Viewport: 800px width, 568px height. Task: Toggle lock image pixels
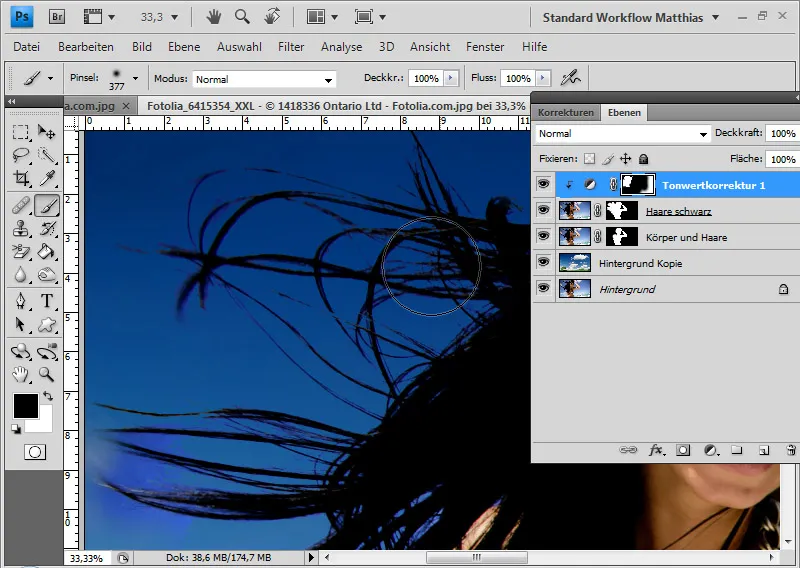(607, 159)
